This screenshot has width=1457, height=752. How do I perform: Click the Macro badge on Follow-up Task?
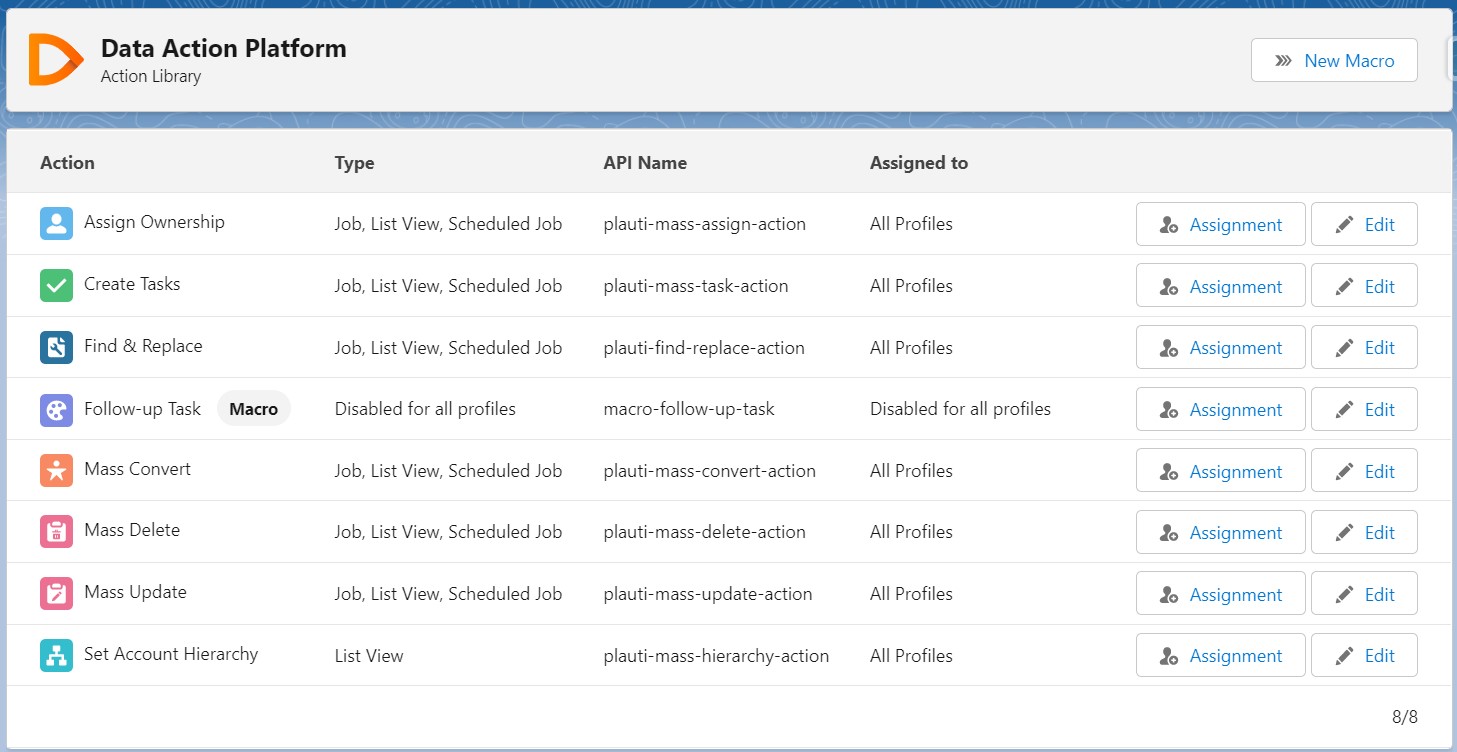click(x=254, y=409)
